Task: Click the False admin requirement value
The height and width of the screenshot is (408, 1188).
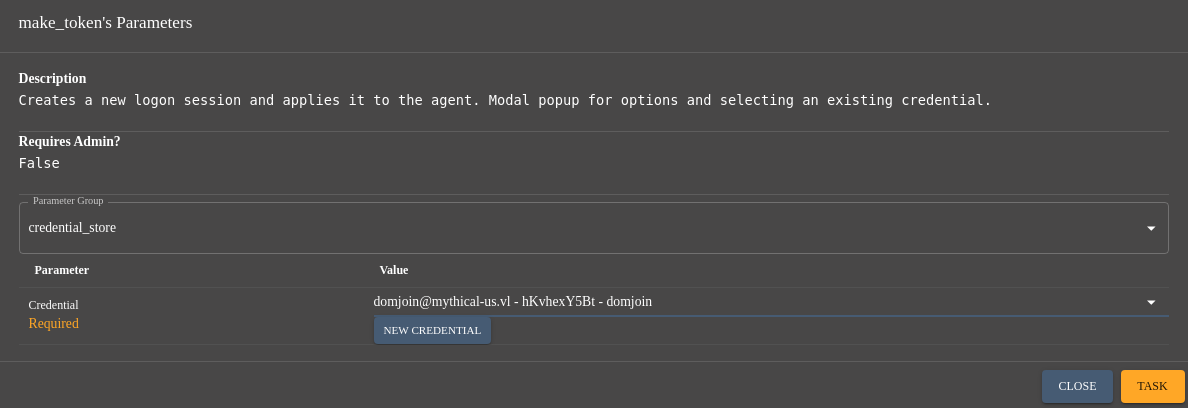Action: coord(39,164)
